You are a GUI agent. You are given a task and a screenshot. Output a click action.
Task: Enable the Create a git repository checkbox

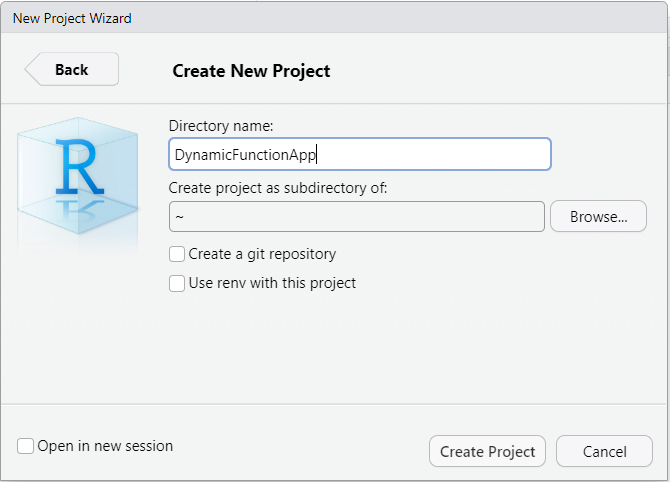177,254
